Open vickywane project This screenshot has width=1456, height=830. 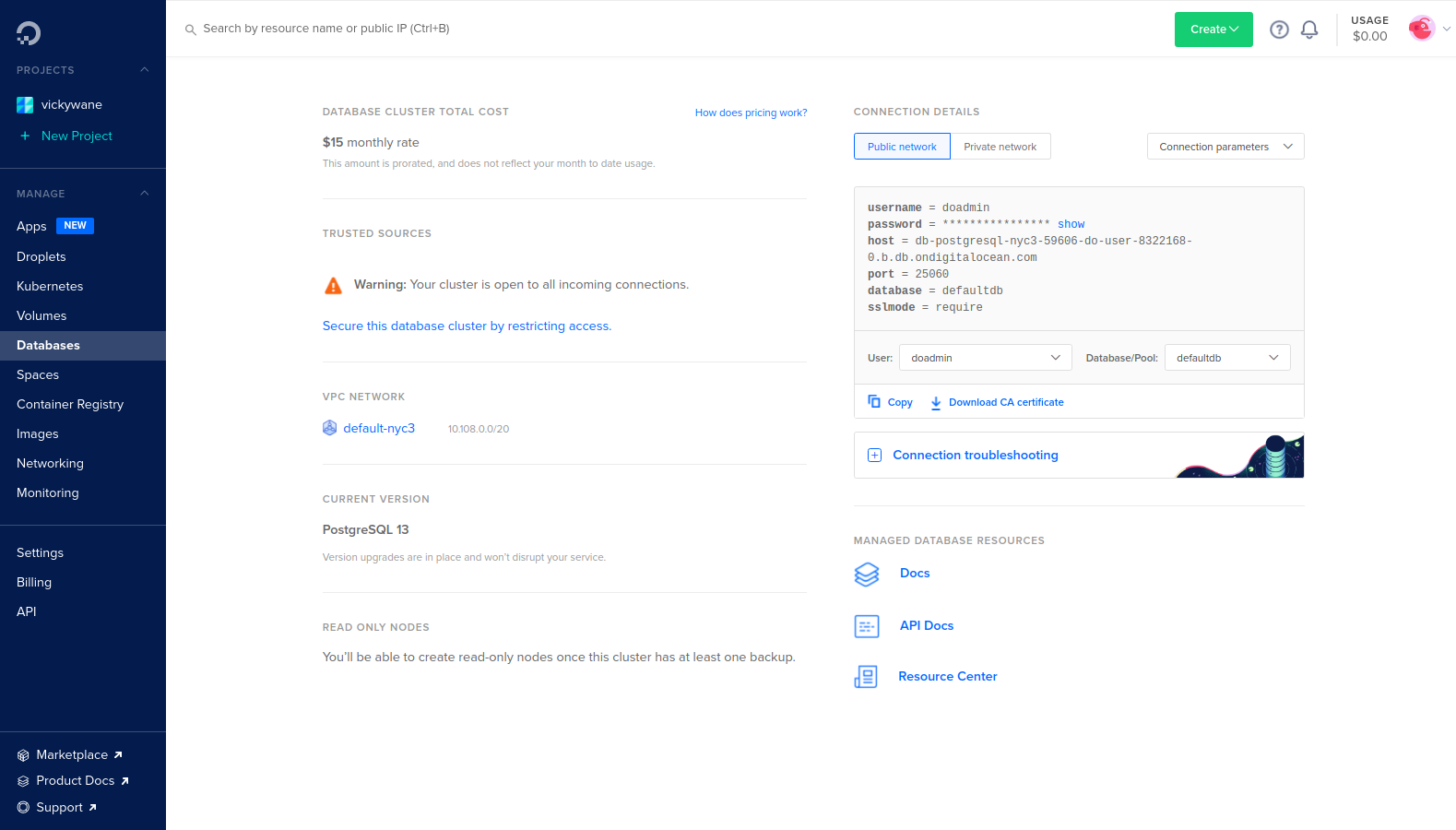tap(72, 105)
